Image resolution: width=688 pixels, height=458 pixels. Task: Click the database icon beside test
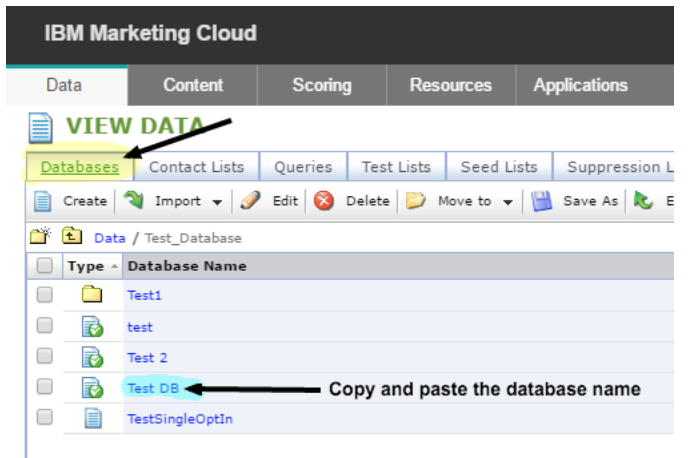point(93,327)
